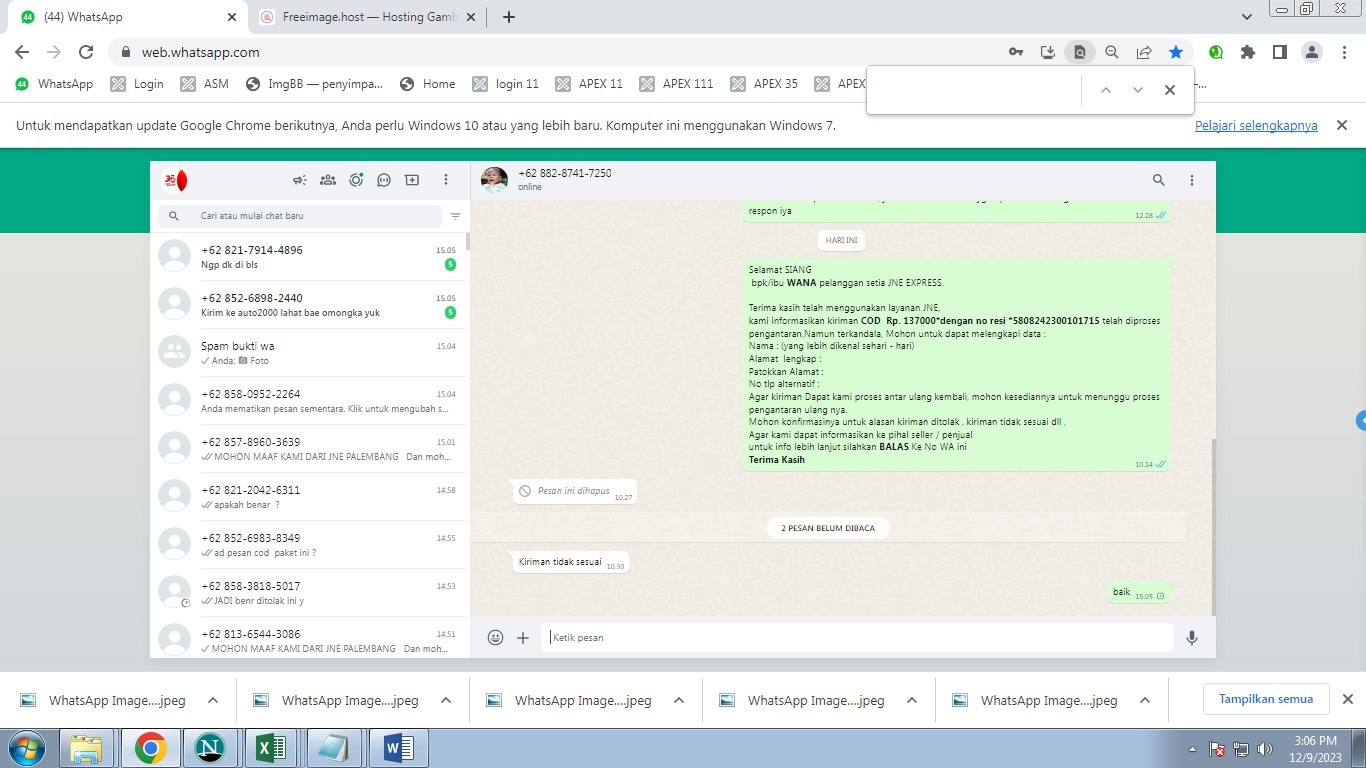The width and height of the screenshot is (1366, 768).
Task: Open saved passwords key icon
Action: [1016, 52]
